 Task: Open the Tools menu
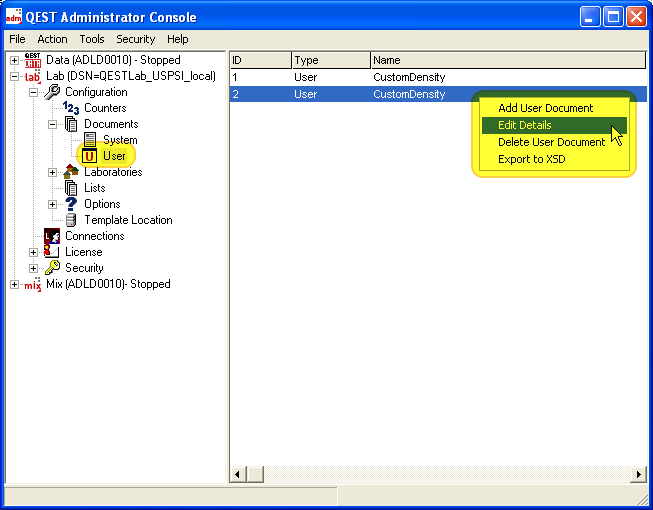(92, 39)
